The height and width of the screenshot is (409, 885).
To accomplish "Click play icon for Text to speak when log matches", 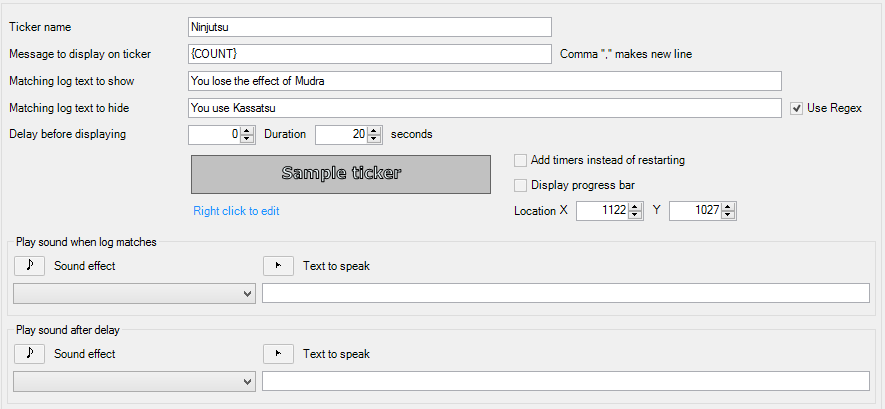I will [277, 265].
